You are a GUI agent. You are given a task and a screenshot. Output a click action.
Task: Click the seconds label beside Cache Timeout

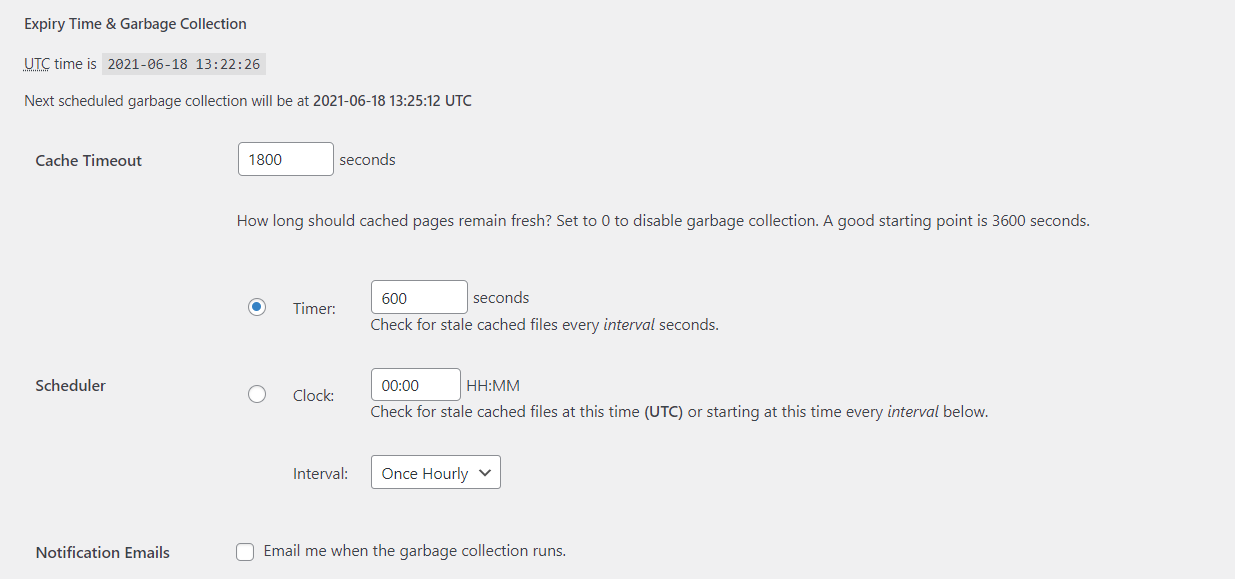point(366,159)
